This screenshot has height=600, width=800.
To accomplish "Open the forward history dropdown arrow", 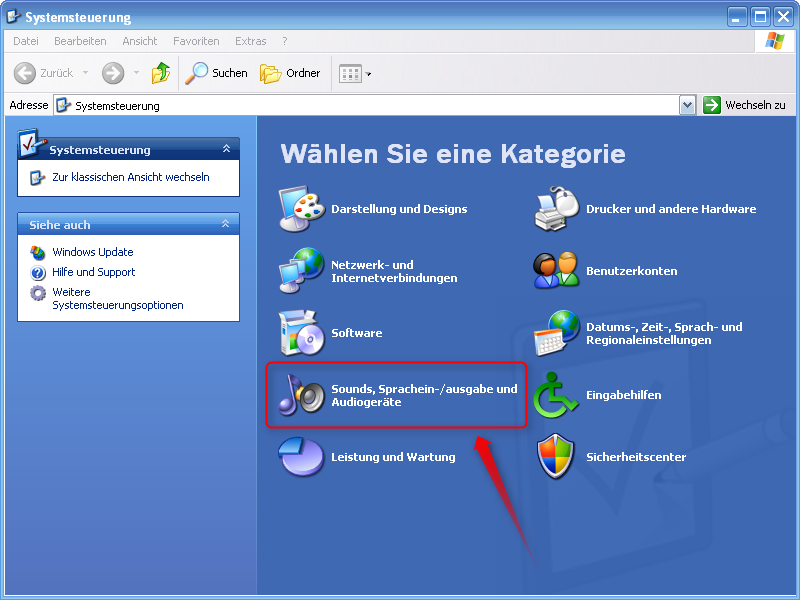I will tap(136, 73).
